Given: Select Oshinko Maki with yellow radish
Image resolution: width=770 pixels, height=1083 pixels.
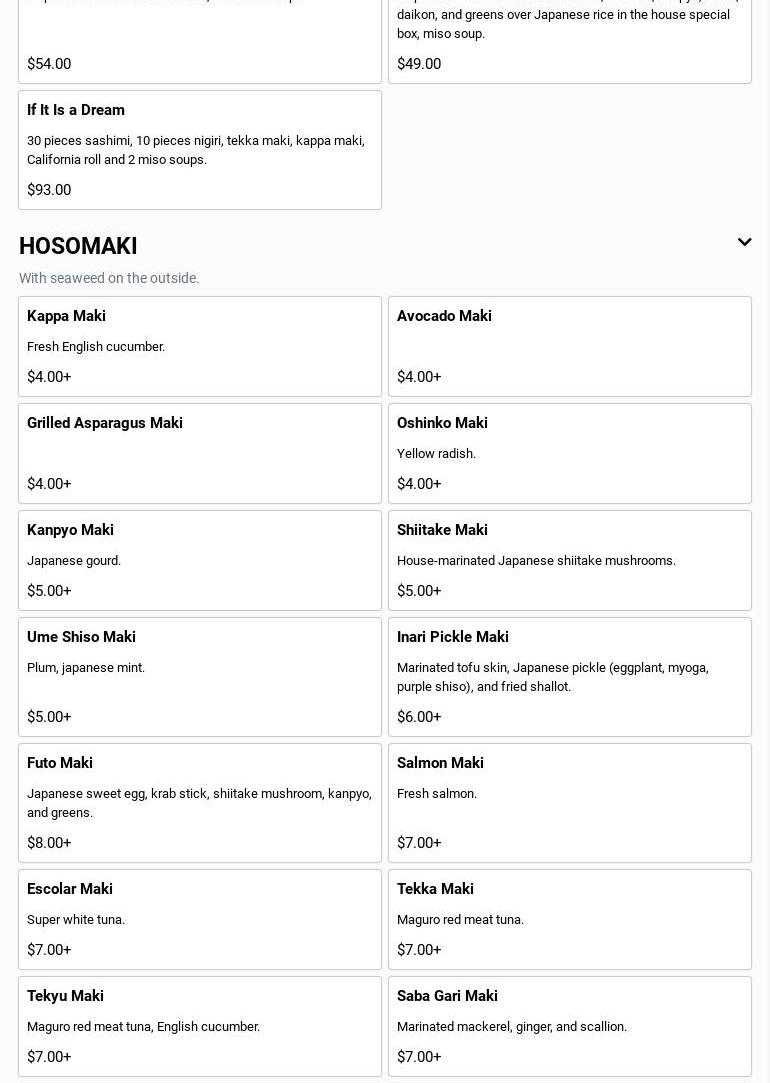Looking at the screenshot, I should click(569, 453).
